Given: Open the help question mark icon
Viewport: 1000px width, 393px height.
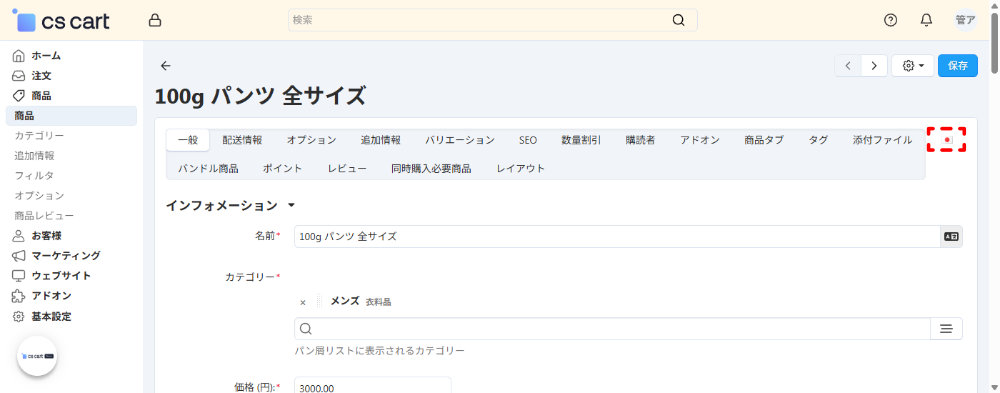Looking at the screenshot, I should pos(890,20).
